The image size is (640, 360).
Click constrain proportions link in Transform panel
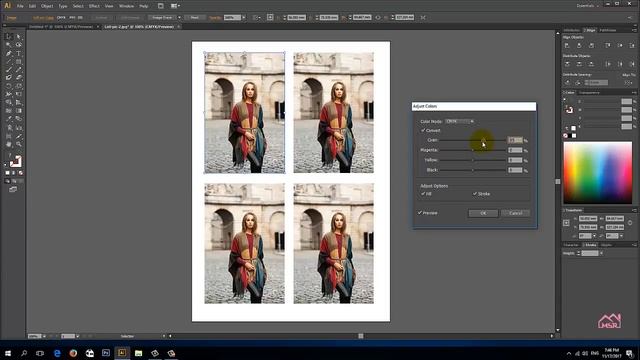click(630, 223)
